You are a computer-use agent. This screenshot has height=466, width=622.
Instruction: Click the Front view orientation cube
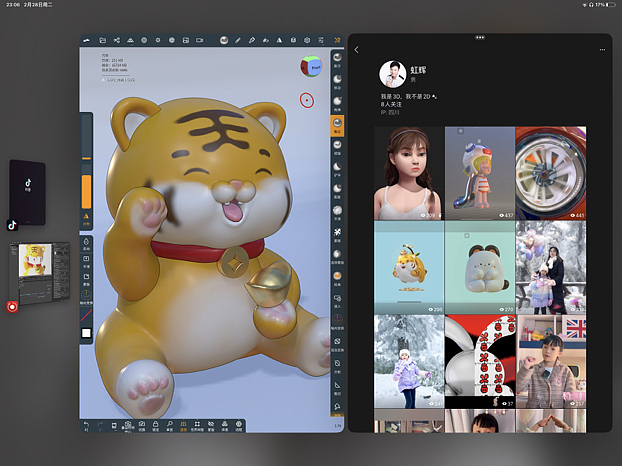point(311,66)
